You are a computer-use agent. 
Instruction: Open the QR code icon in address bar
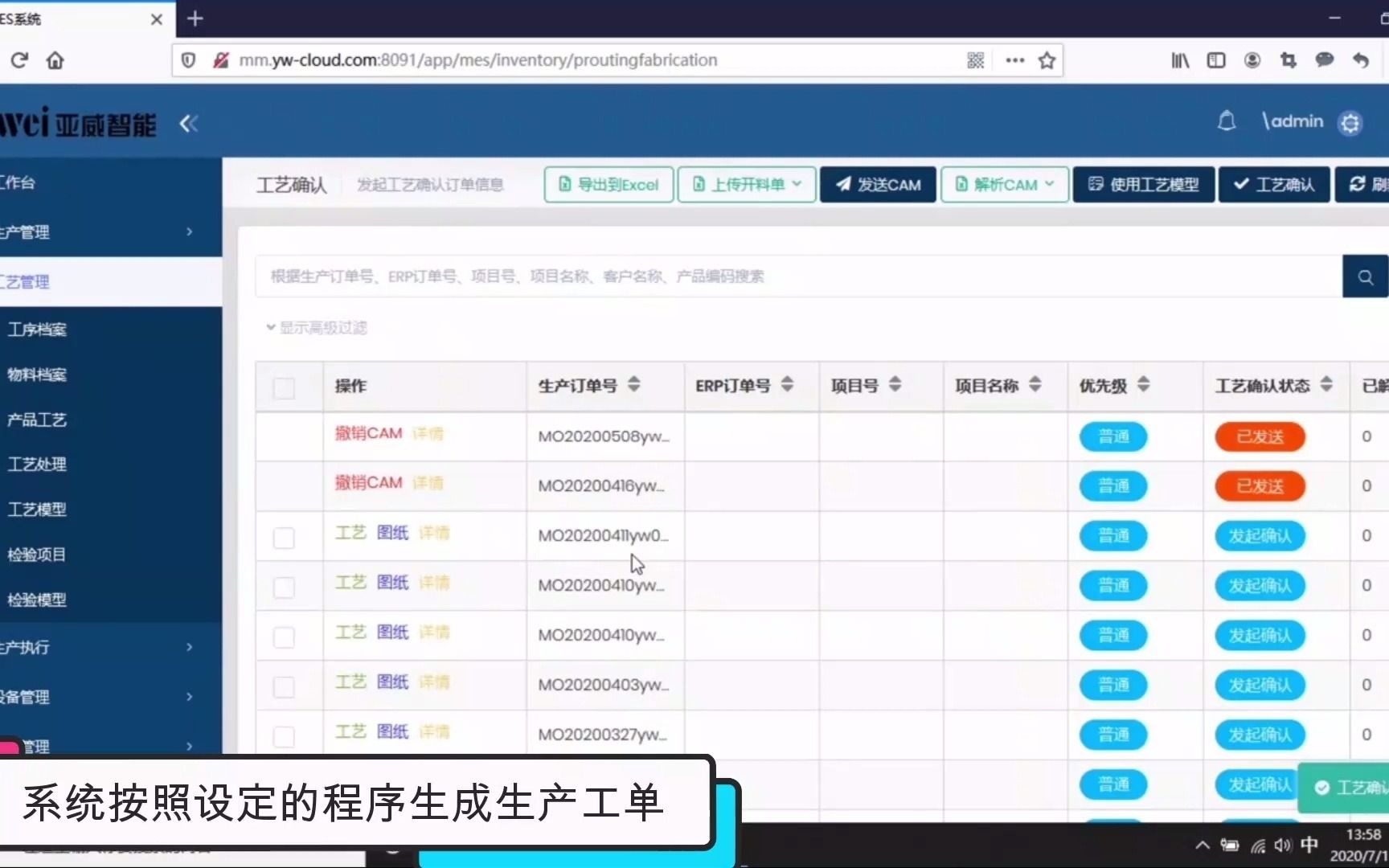(976, 60)
